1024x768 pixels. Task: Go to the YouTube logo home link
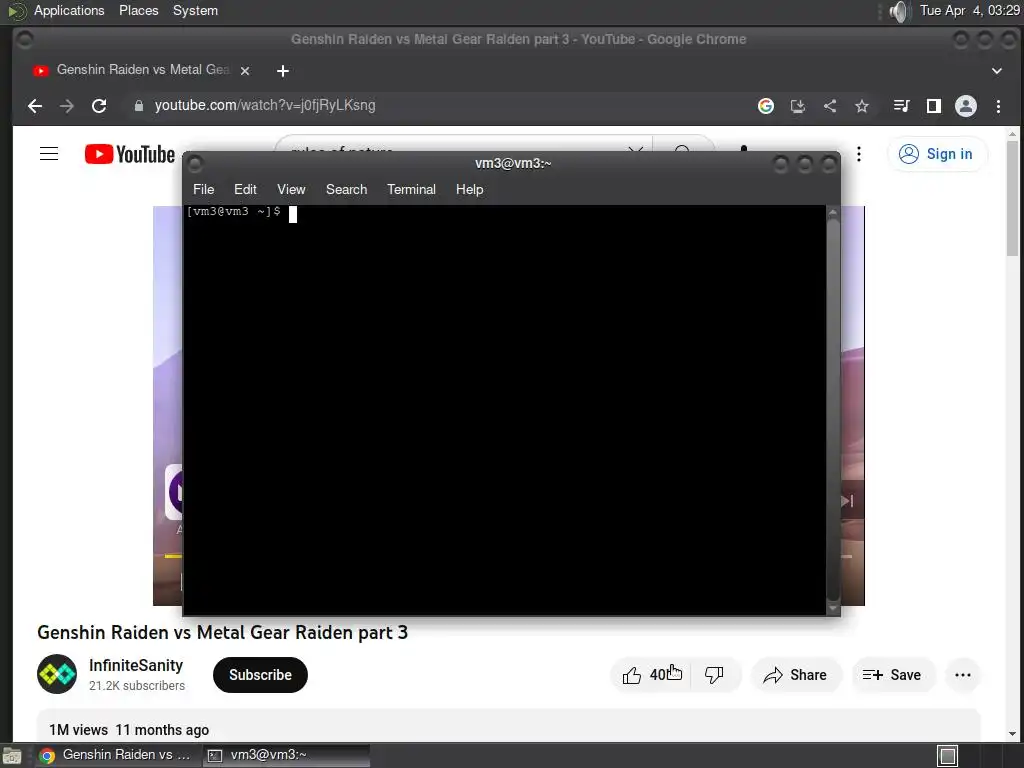[130, 154]
